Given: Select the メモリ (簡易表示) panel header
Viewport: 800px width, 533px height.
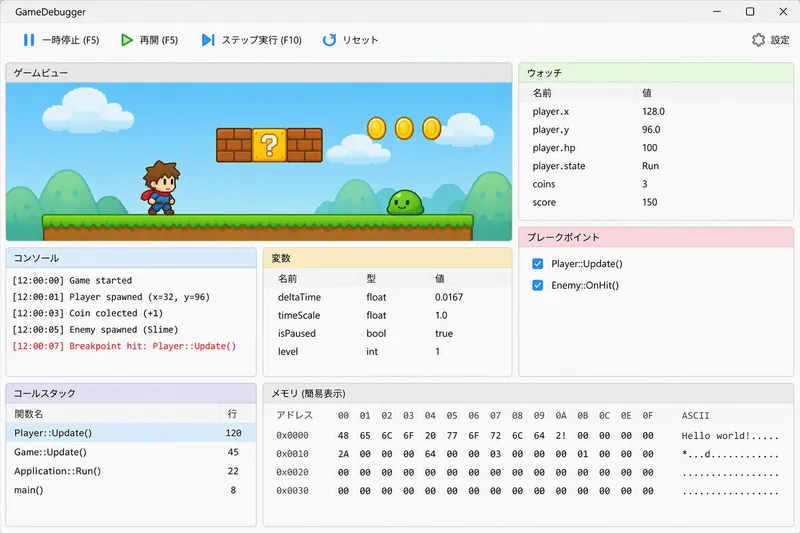Looking at the screenshot, I should [529, 393].
